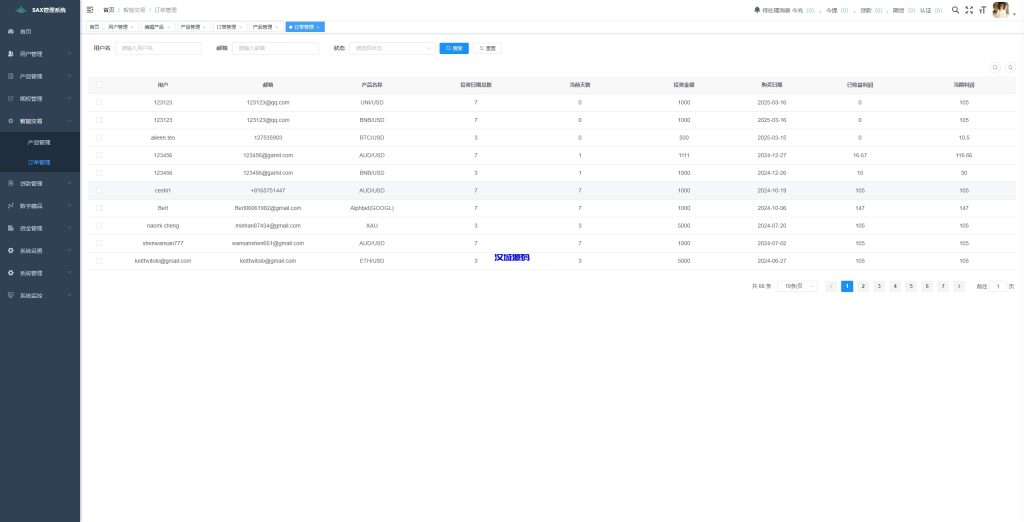Click the round search toggle icon above table
Viewport: 1024px width, 522px height.
point(994,67)
